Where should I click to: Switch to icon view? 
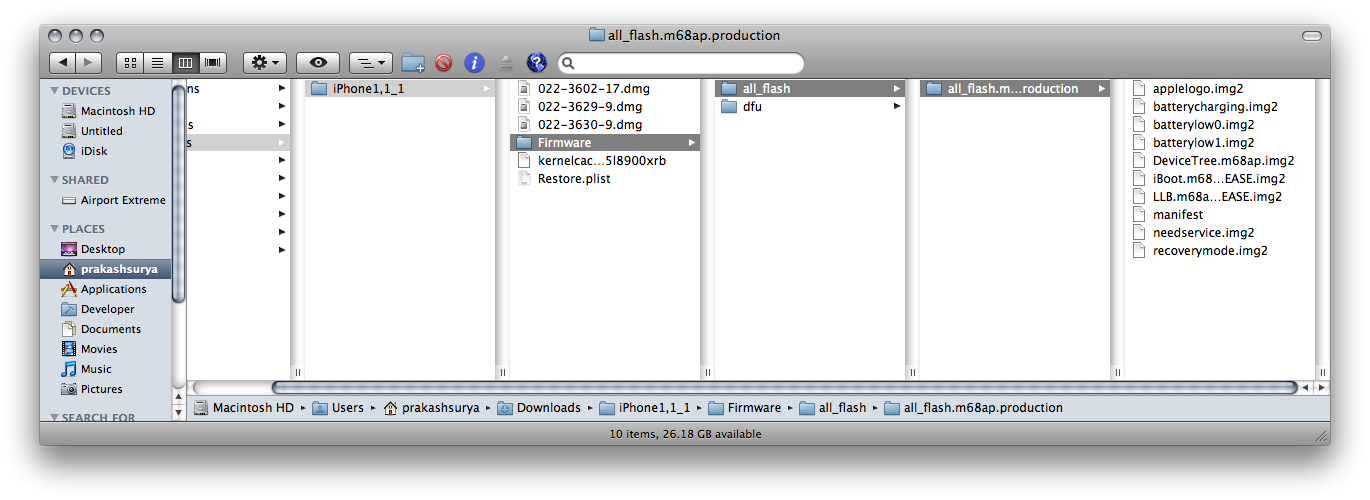pyautogui.click(x=130, y=63)
